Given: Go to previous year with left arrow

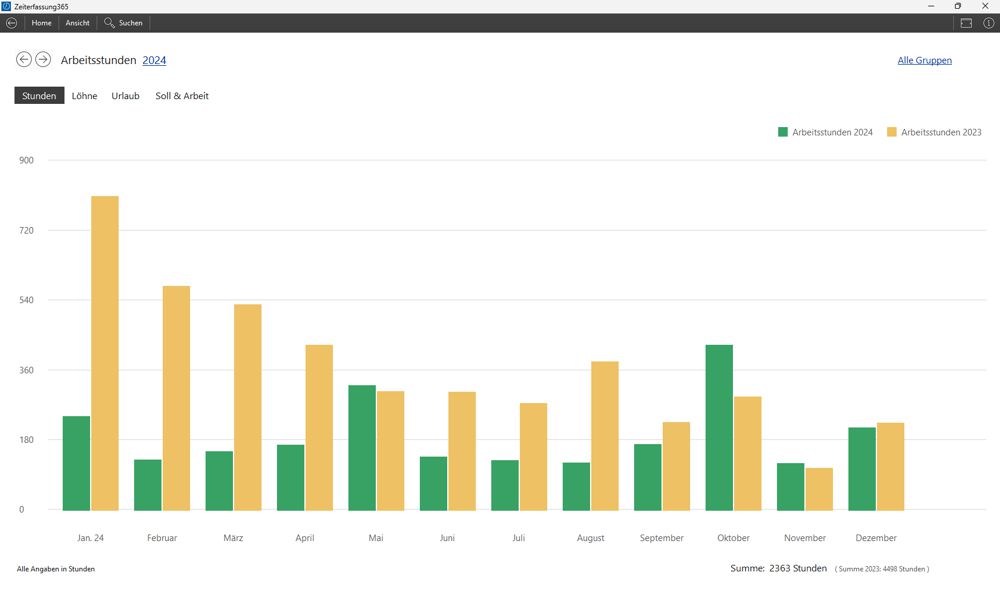Looking at the screenshot, I should [24, 60].
